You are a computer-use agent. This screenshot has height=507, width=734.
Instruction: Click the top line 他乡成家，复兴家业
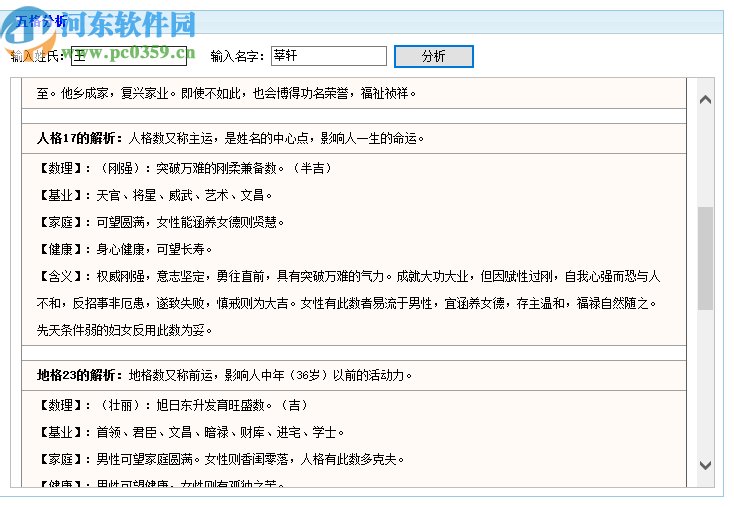click(x=227, y=94)
